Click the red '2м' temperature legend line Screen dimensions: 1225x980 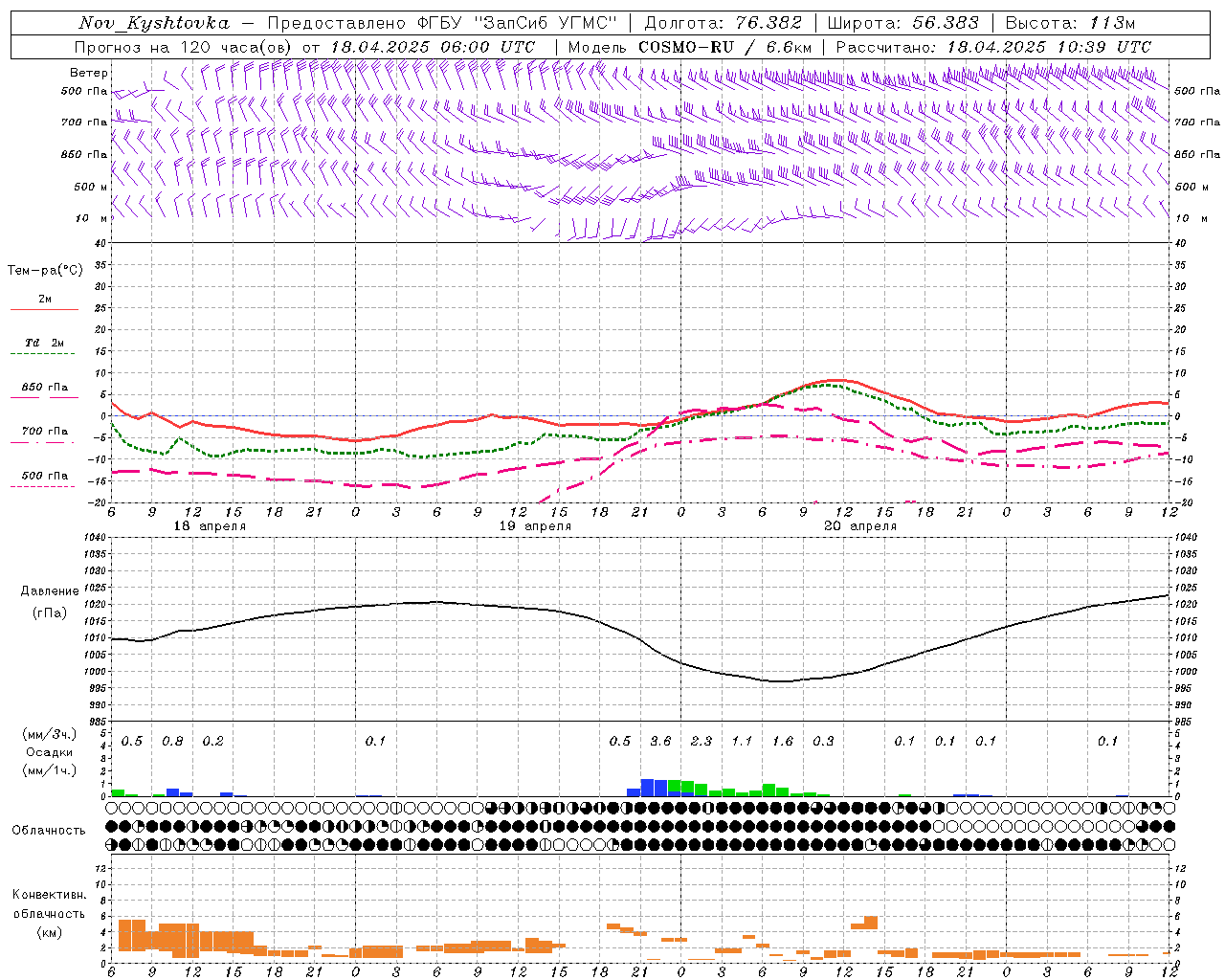click(44, 309)
